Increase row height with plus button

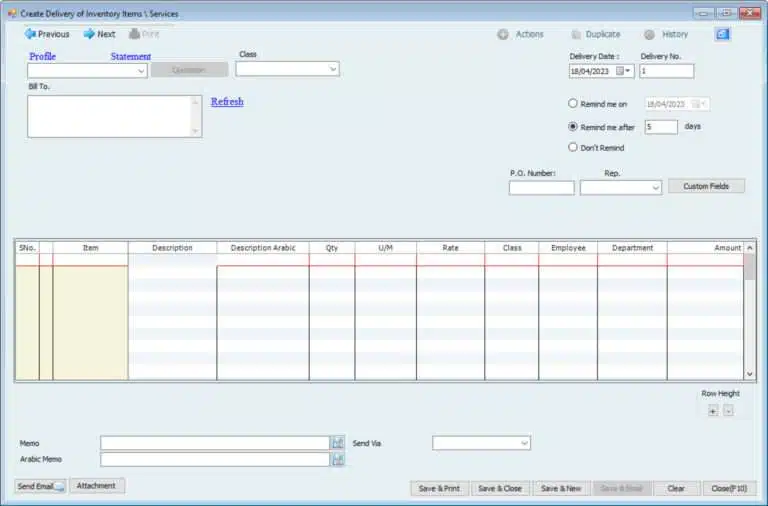pos(713,410)
